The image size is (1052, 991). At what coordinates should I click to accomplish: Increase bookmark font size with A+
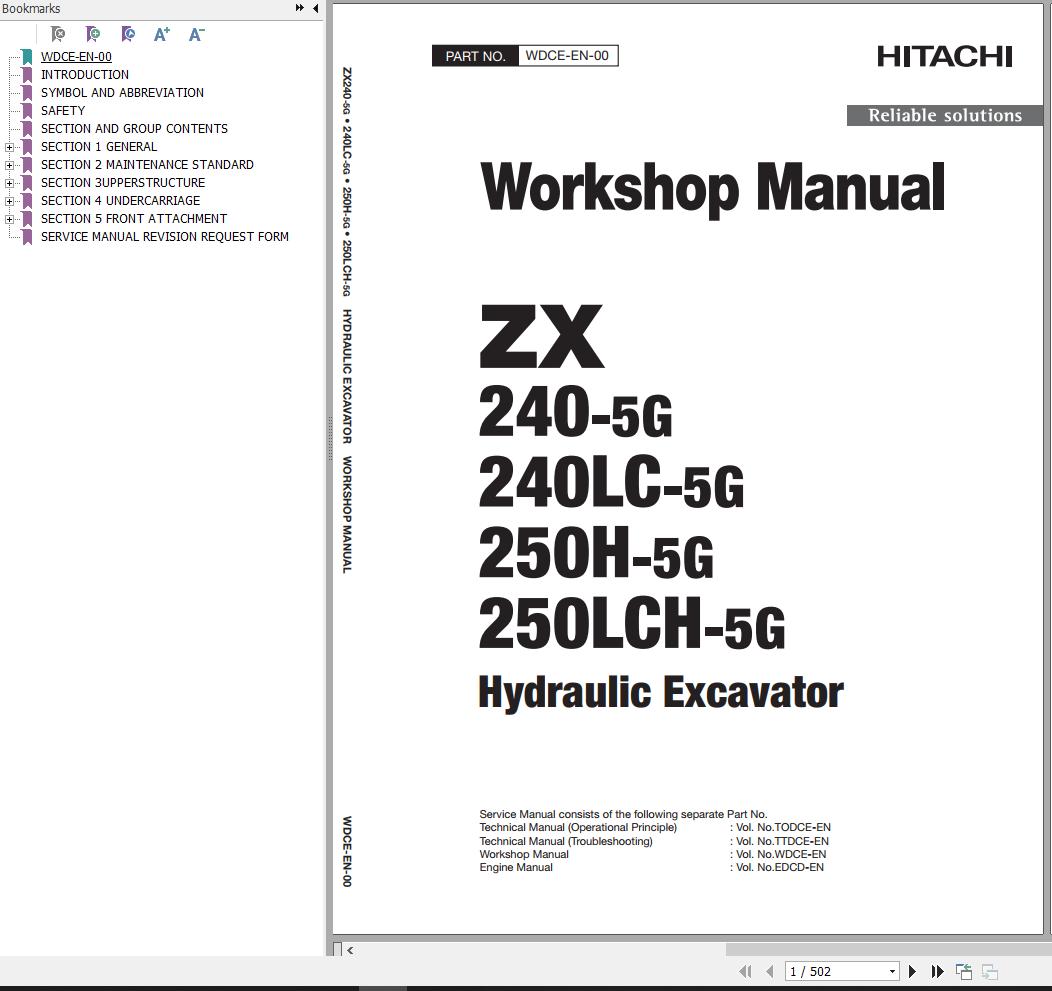pos(162,34)
